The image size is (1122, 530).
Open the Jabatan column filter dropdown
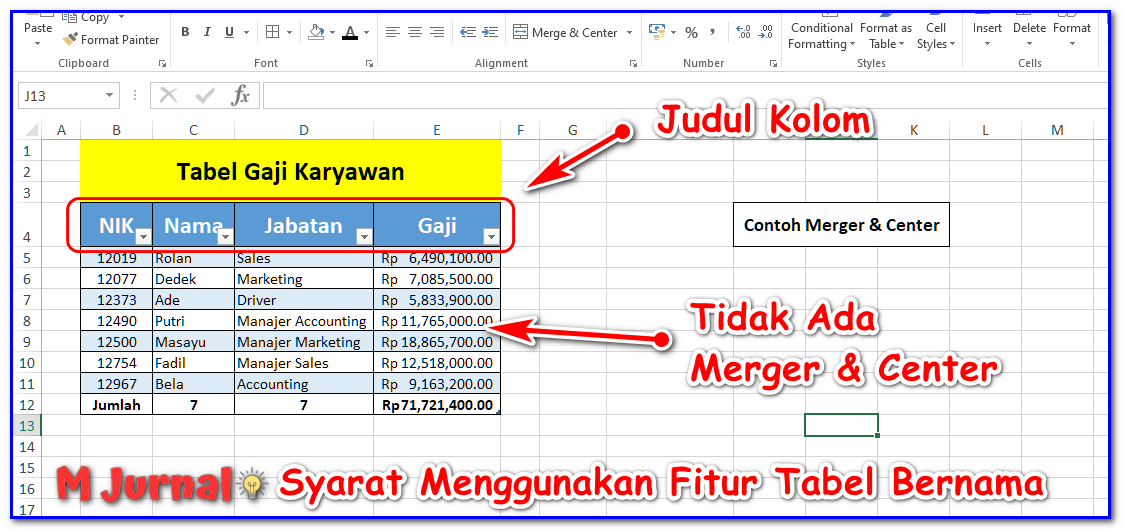coord(364,236)
